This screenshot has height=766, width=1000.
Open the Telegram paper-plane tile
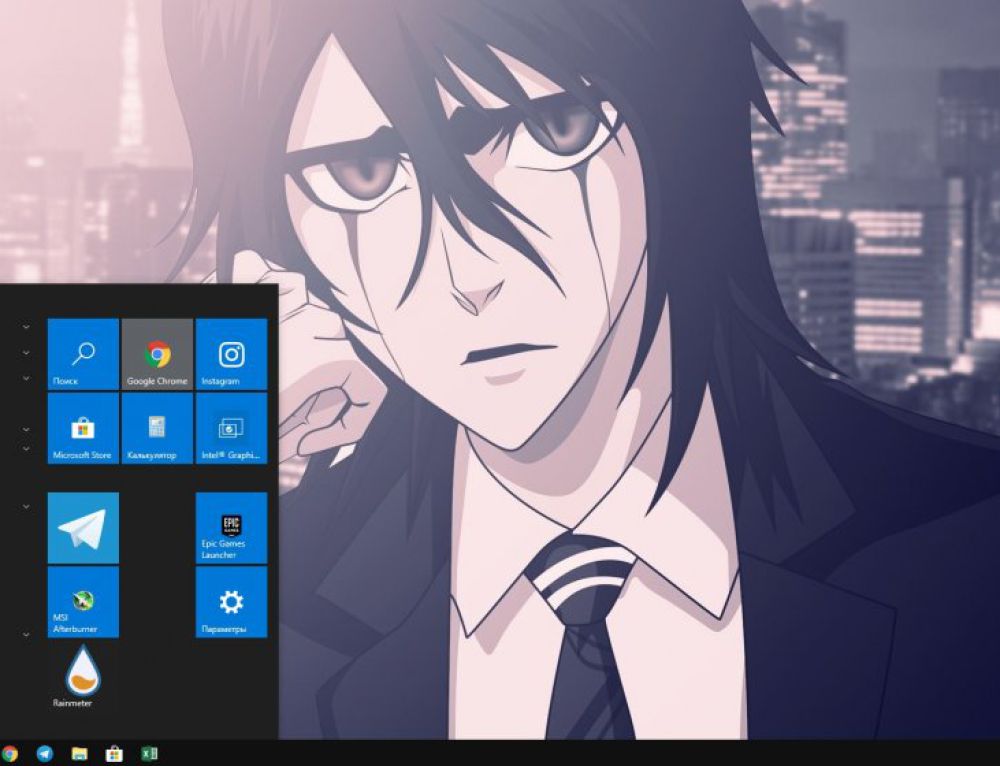(x=83, y=528)
